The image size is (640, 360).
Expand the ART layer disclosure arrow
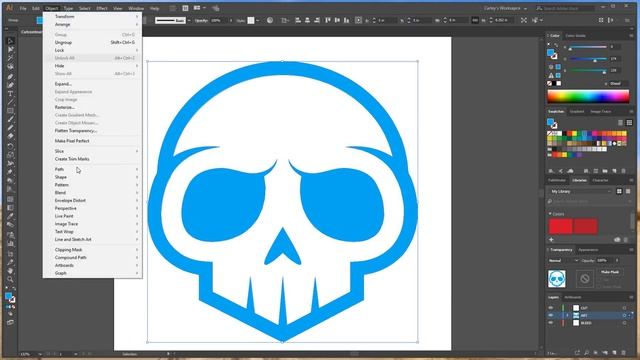[567, 316]
